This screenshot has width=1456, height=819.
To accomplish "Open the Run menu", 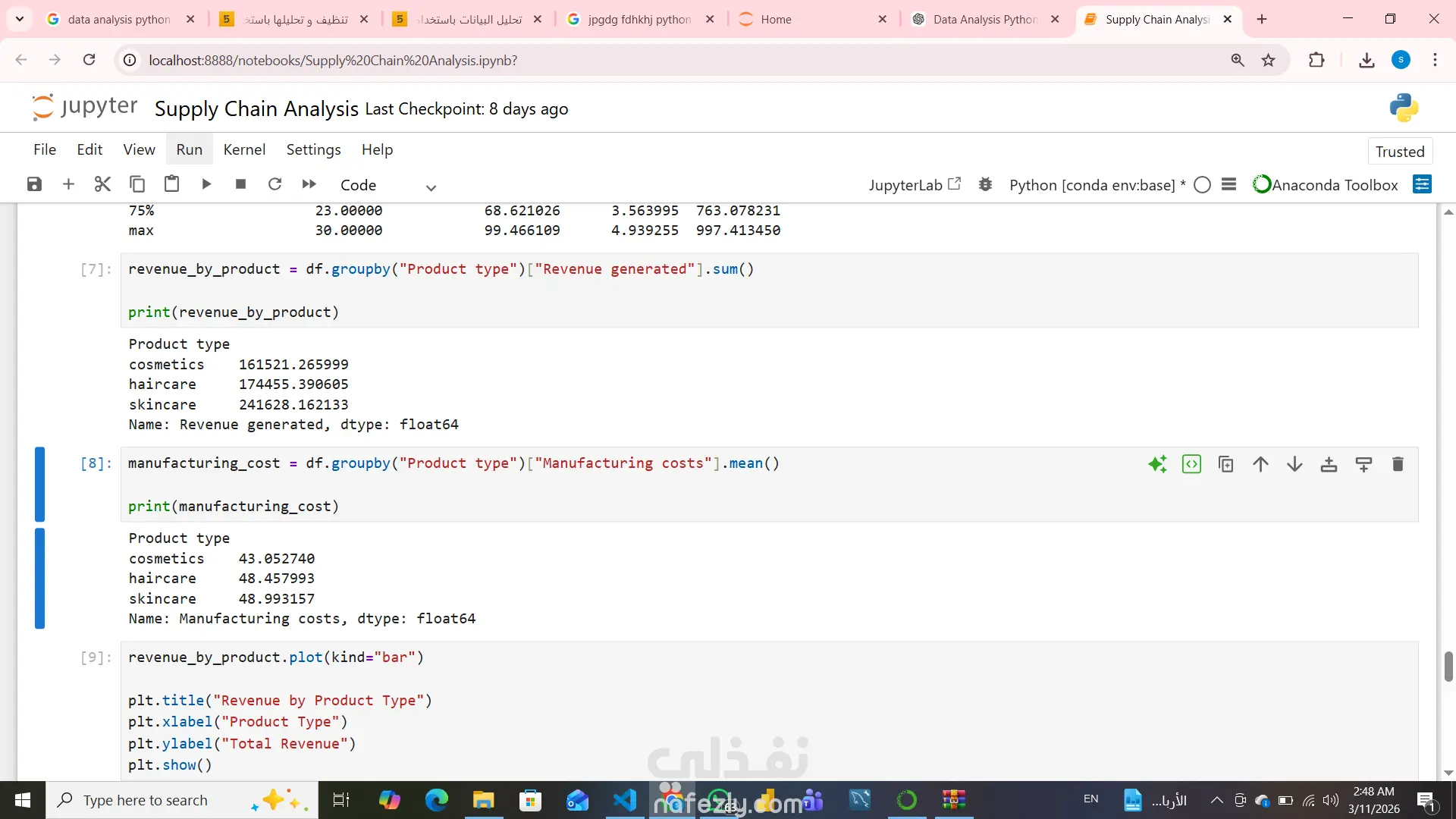I will point(190,149).
